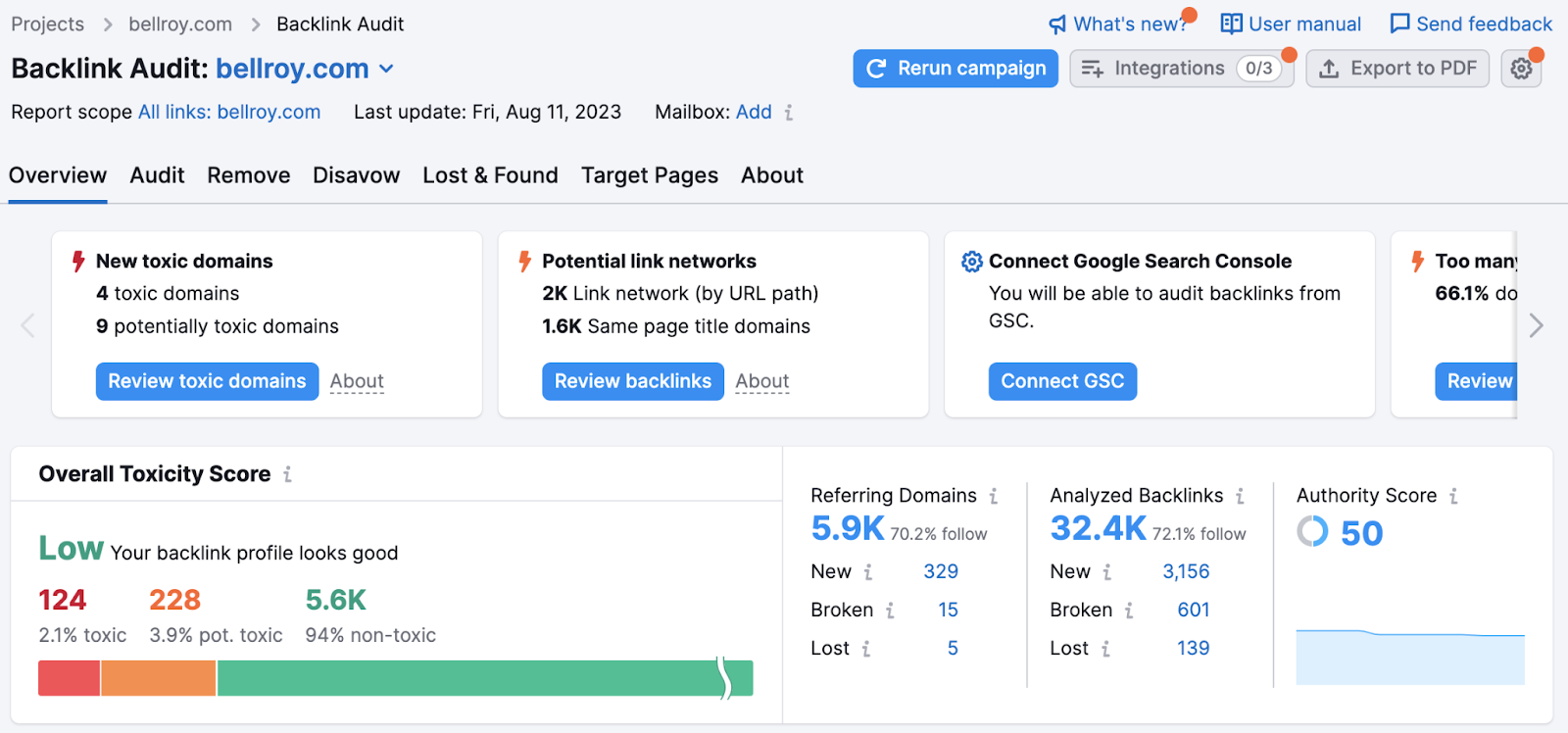
Task: Click Review toxic domains button
Action: (207, 381)
